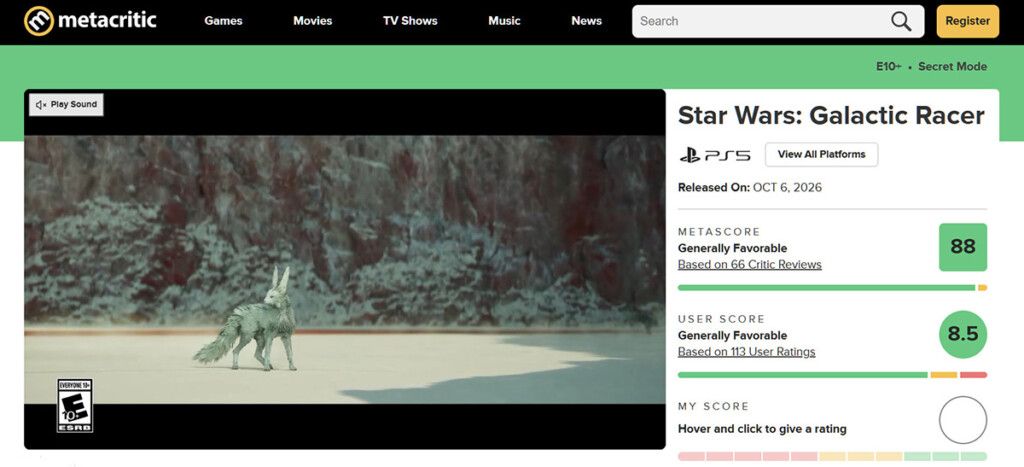Screen dimensions: 1024x467
Task: Open Based on 113 User Ratings link
Action: pyautogui.click(x=746, y=352)
